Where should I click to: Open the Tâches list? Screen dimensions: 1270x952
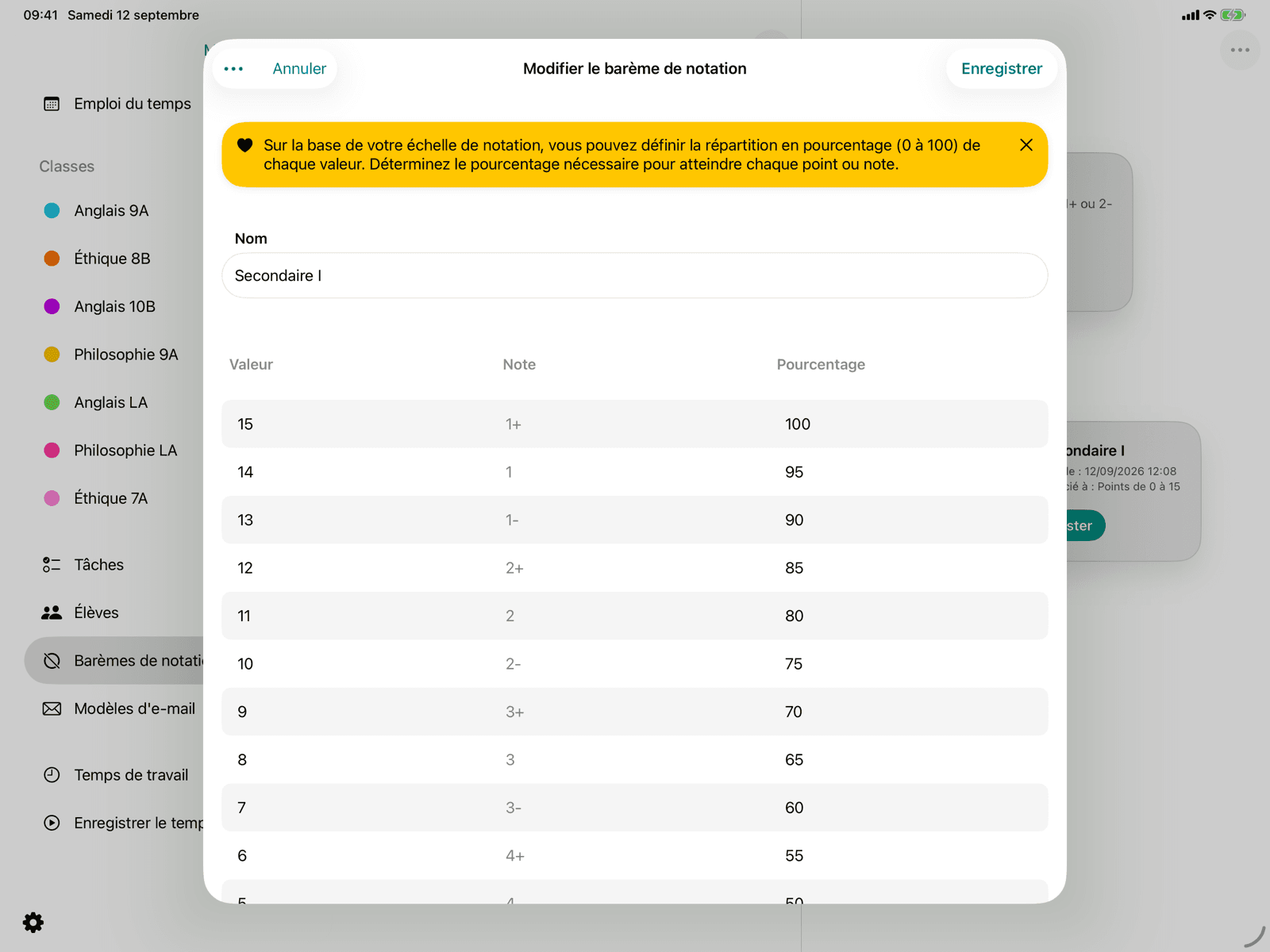point(98,565)
